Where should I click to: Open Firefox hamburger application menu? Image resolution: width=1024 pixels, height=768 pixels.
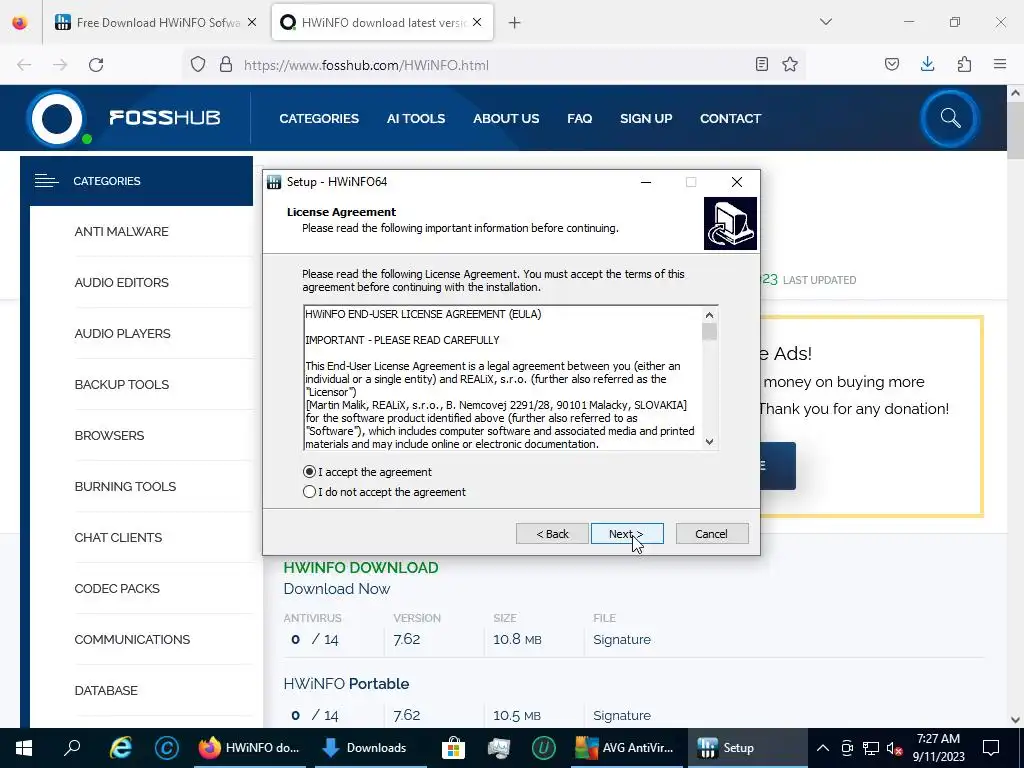point(1000,64)
